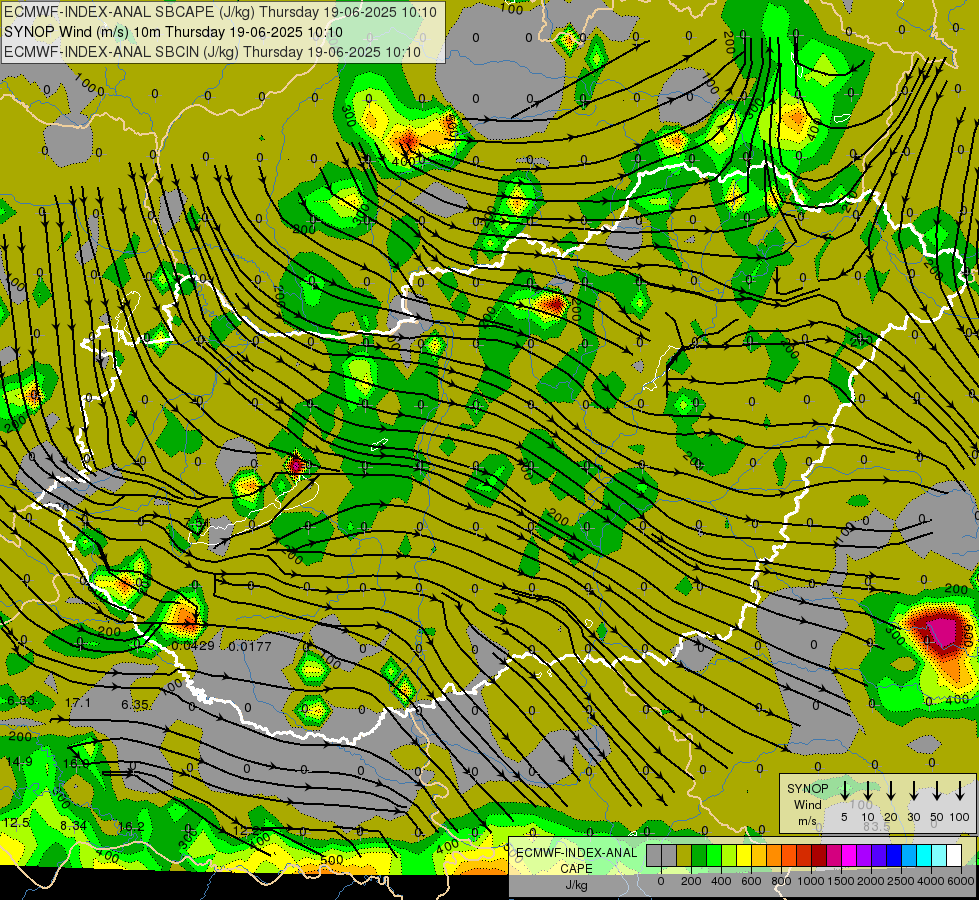The height and width of the screenshot is (900, 979).
Task: Select the olive CAPE legend swatch
Action: (x=684, y=856)
